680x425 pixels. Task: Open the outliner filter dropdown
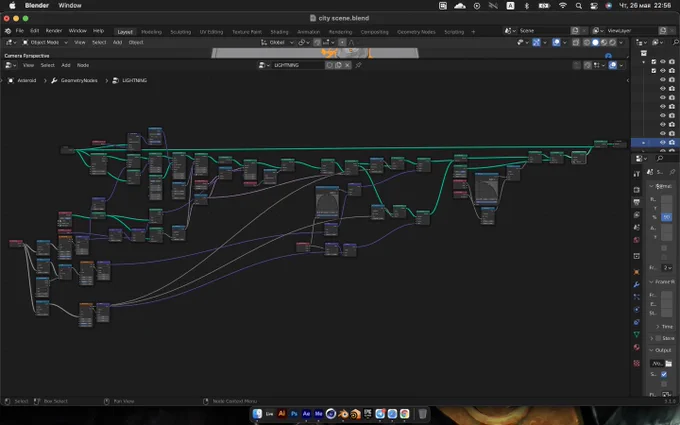click(658, 42)
